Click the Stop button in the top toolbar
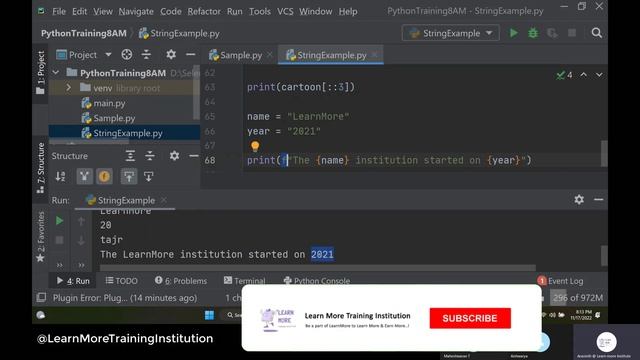The width and height of the screenshot is (640, 360). point(572,33)
